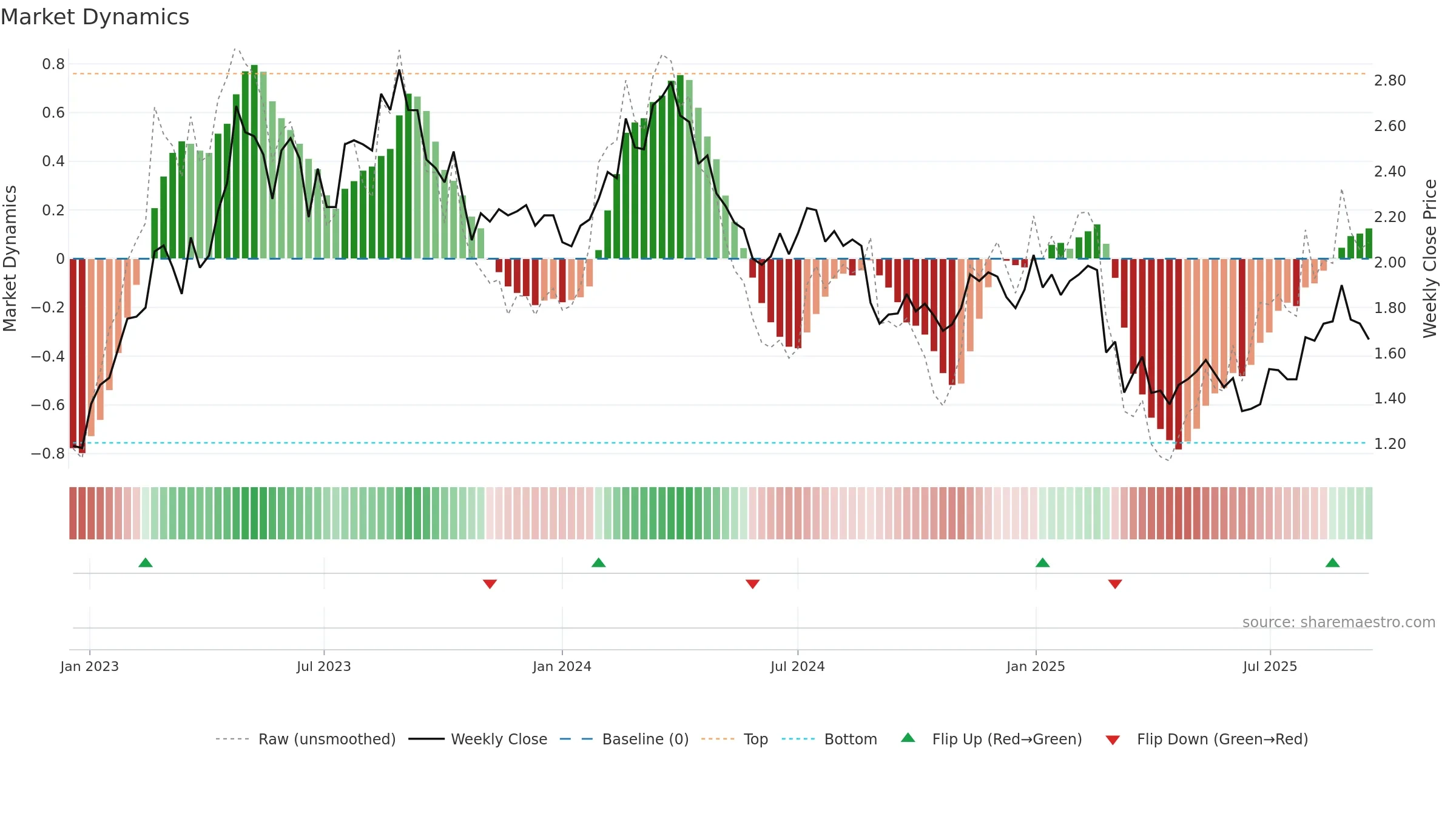Click the green flip-up triangle in the legend
The width and height of the screenshot is (1456, 819).
pyautogui.click(x=908, y=738)
